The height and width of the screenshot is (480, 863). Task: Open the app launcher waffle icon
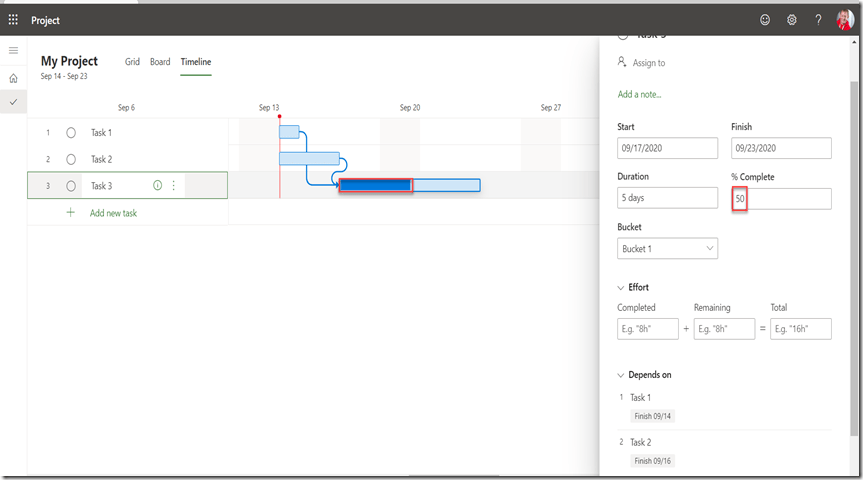(13, 20)
